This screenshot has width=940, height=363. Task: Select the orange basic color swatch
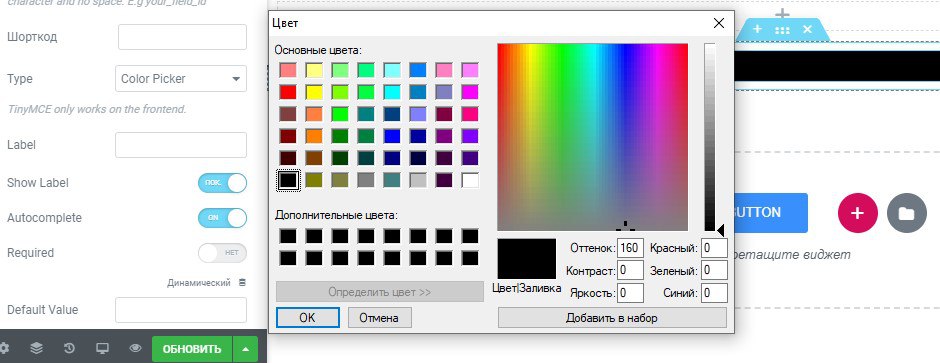pyautogui.click(x=314, y=136)
